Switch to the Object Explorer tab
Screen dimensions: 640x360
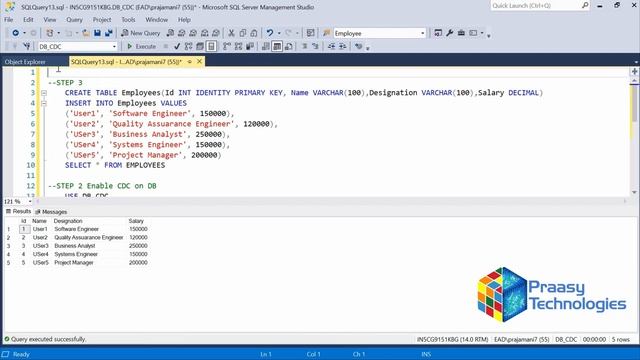(x=25, y=62)
